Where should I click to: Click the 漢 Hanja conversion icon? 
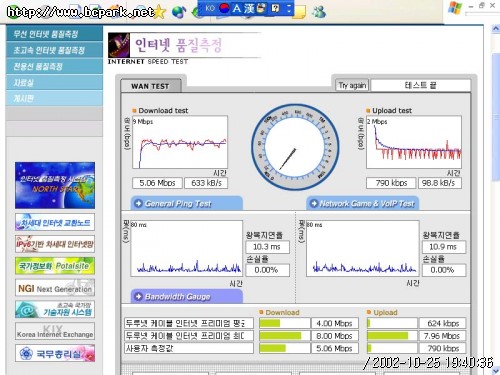click(x=249, y=8)
